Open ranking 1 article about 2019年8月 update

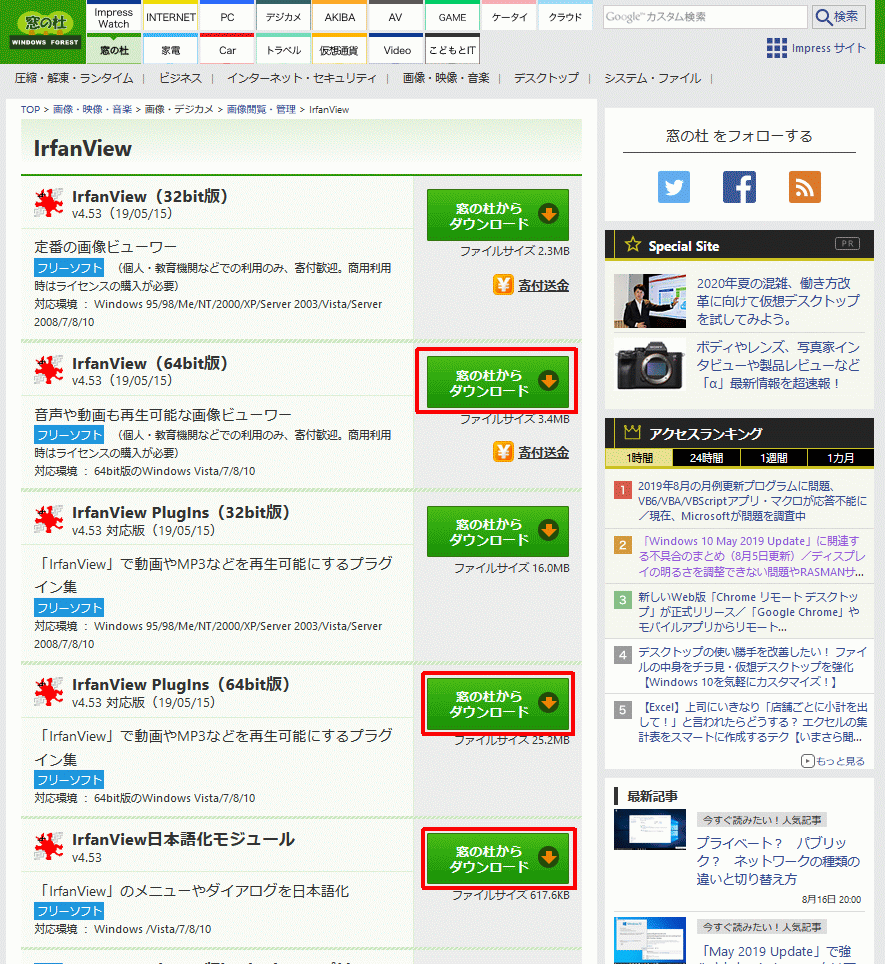[752, 501]
